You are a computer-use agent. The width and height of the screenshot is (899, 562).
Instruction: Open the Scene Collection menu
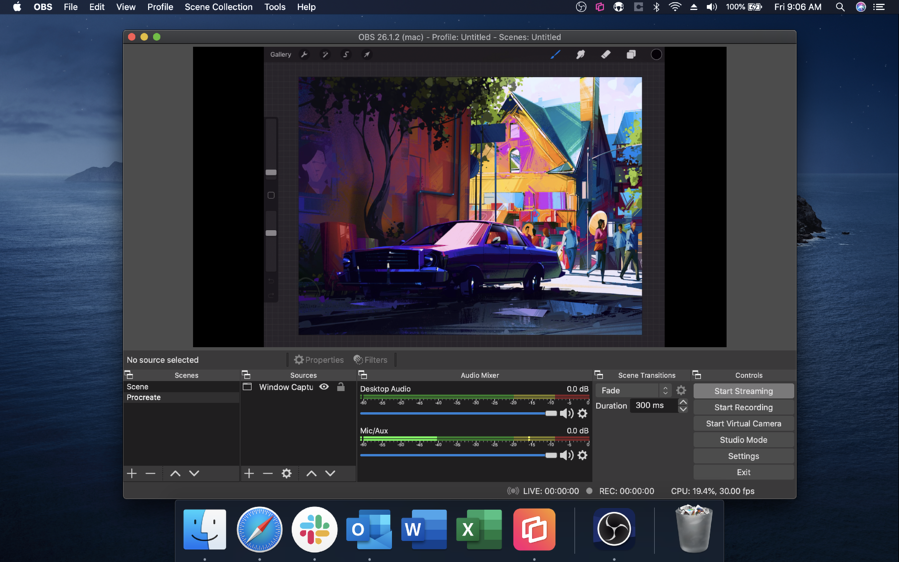pos(218,7)
